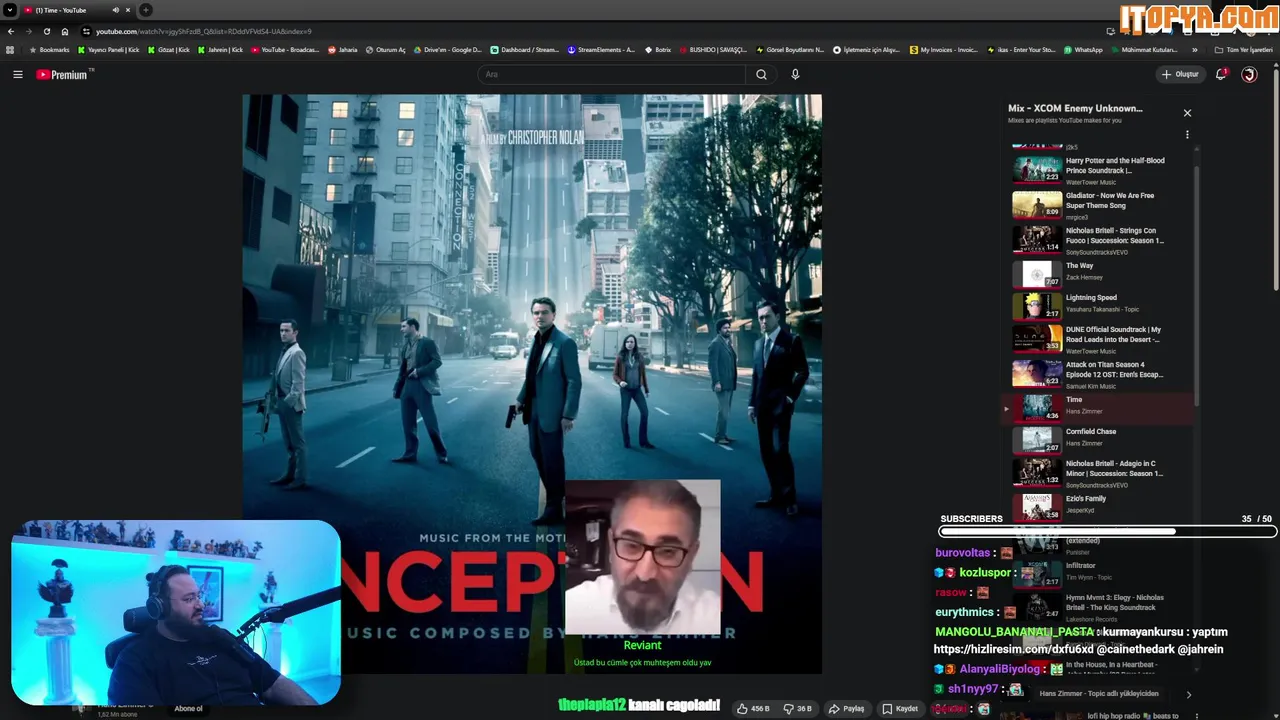
Task: Open the Mix playlist options menu
Action: tap(1187, 134)
